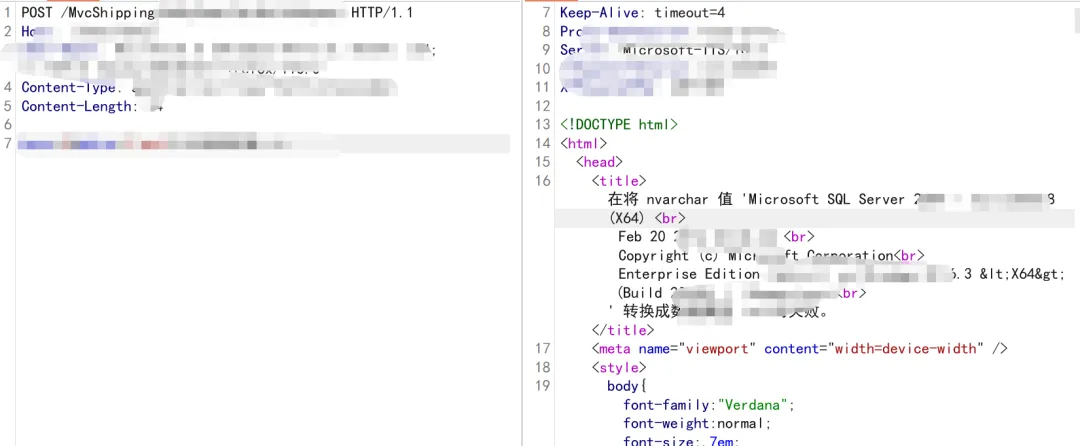
Task: Select the "HTTP/1.1" text in the request line
Action: 382,13
